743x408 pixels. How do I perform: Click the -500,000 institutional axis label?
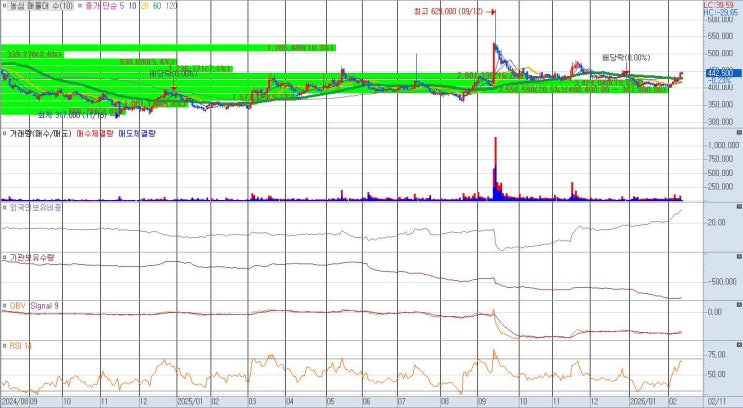pyautogui.click(x=723, y=282)
